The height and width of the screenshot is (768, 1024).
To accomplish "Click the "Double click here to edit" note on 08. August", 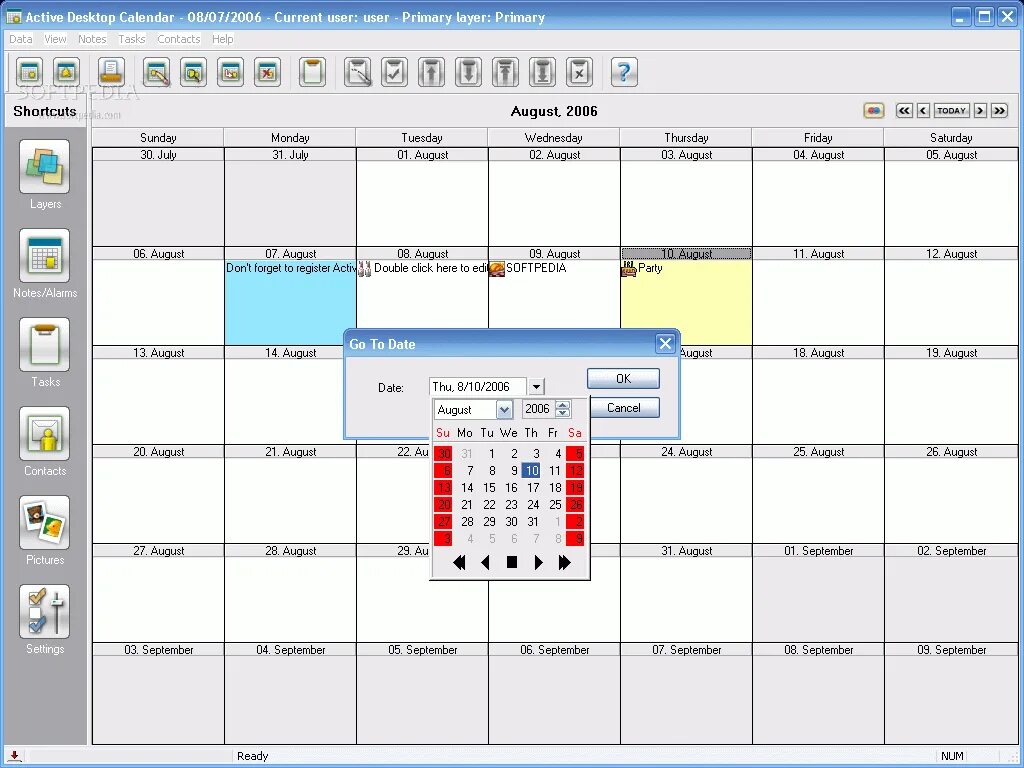I will pos(430,268).
